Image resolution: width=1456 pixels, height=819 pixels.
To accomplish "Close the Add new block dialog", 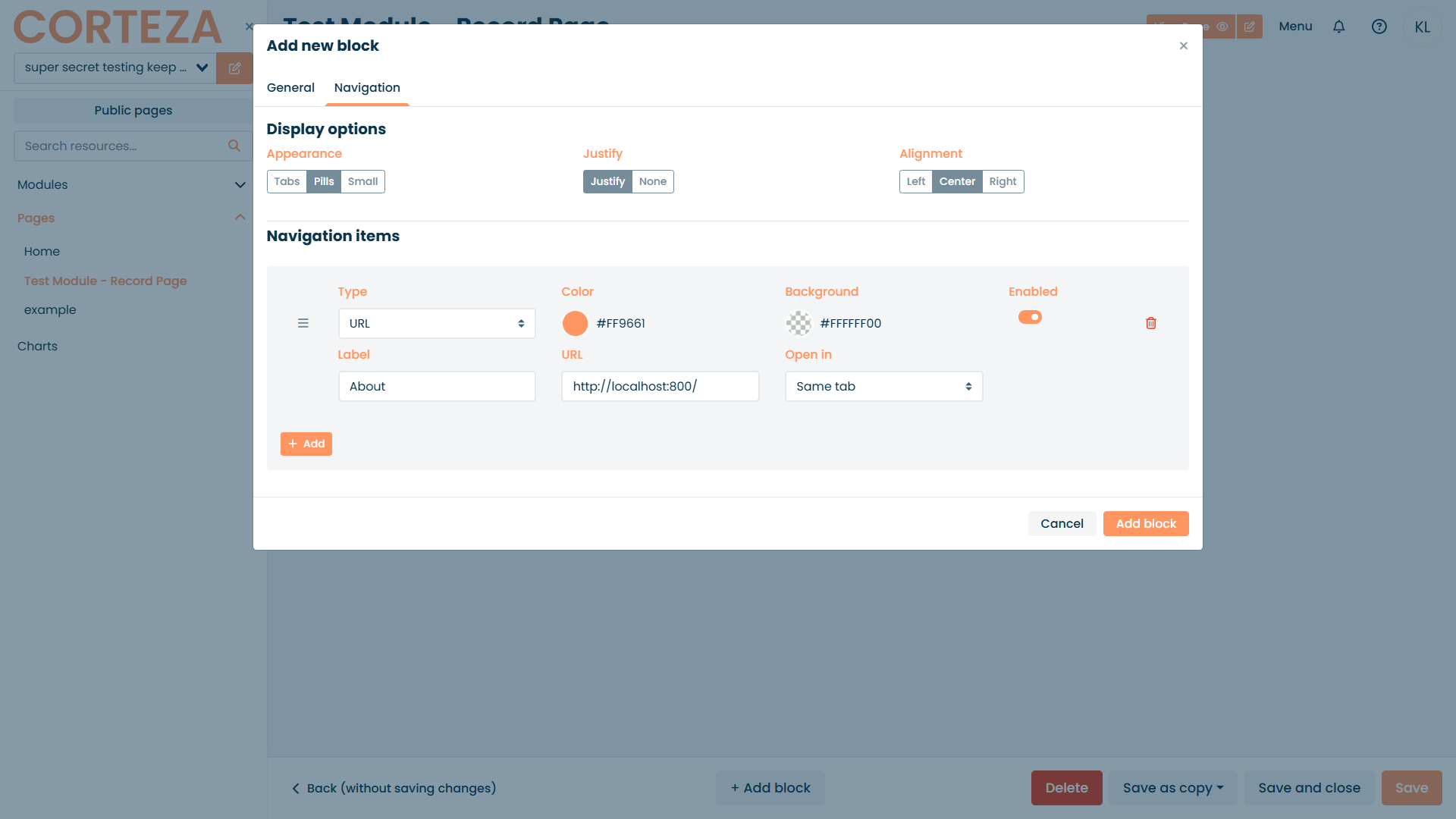I will (1183, 45).
